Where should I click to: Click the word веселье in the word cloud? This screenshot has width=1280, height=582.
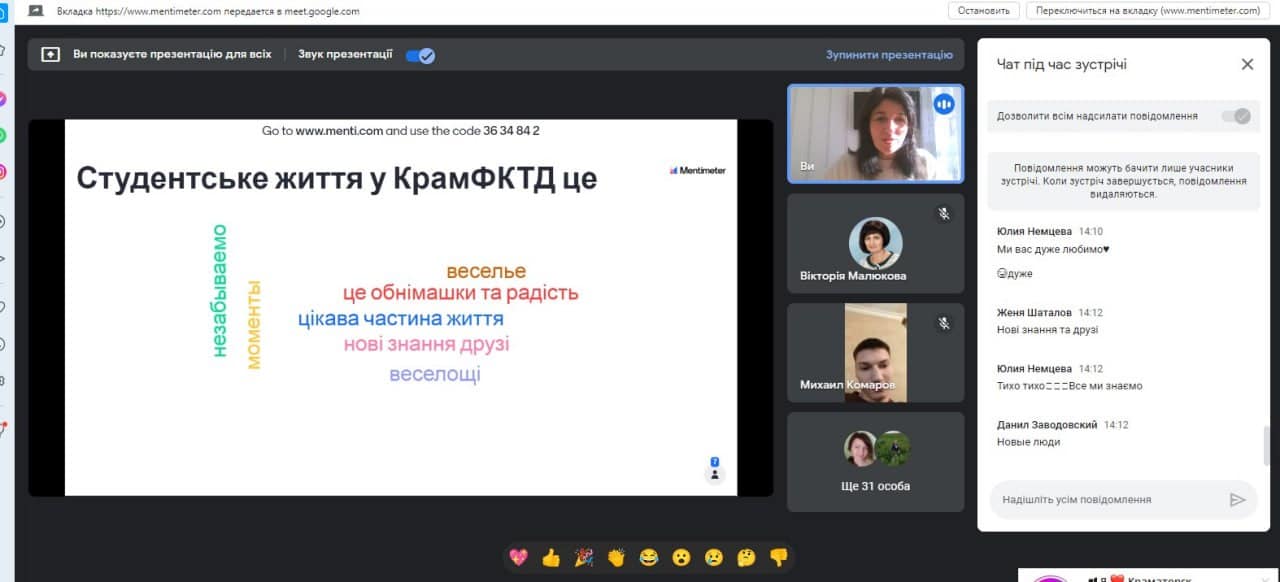486,271
